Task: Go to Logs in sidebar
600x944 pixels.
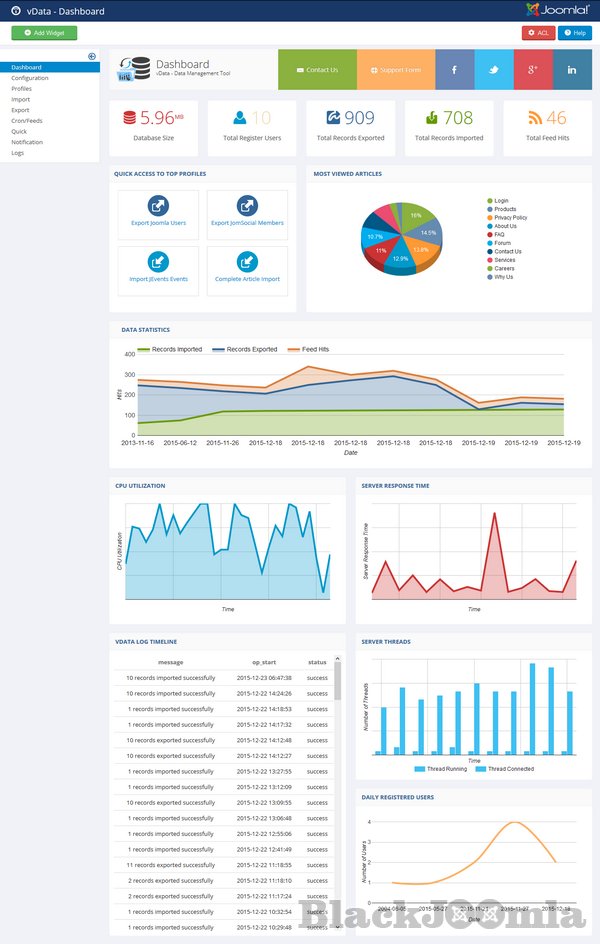Action: click(x=18, y=153)
